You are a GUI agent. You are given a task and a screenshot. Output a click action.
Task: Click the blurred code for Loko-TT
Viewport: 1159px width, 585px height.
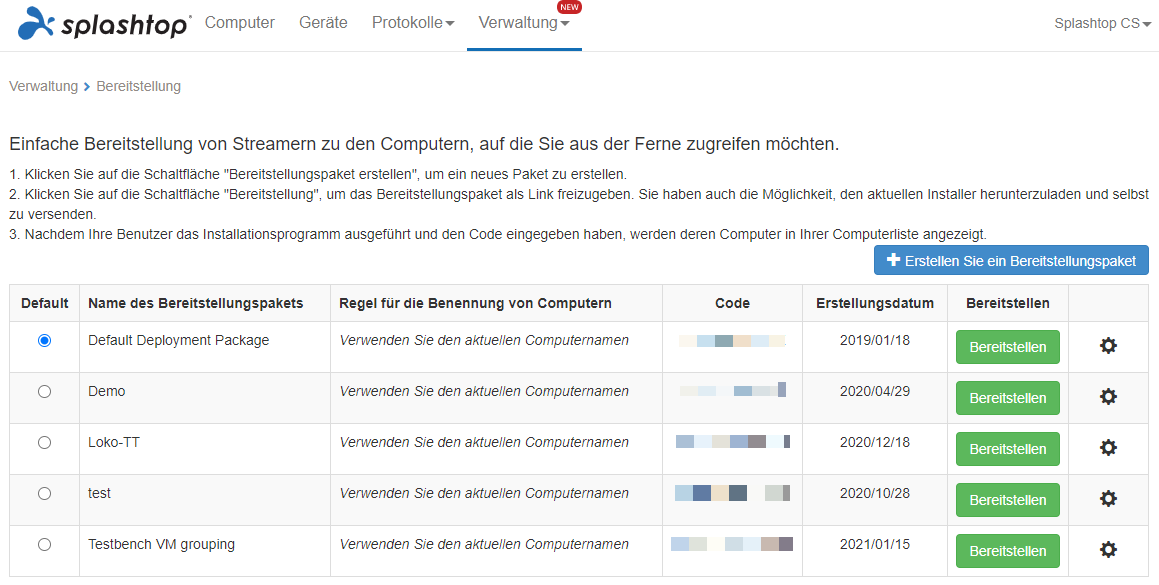(733, 442)
